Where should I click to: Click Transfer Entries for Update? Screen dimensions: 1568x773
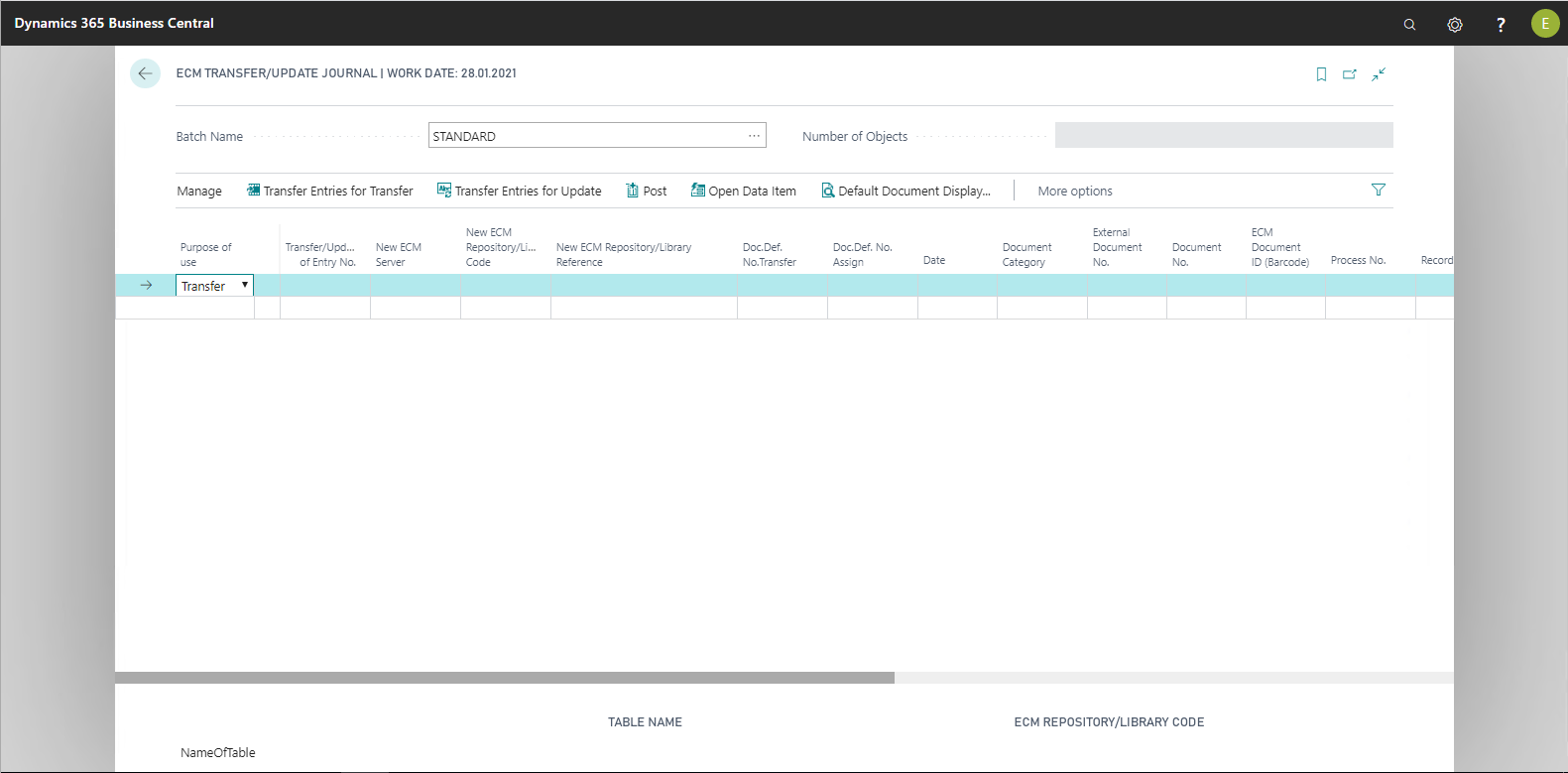coord(520,192)
